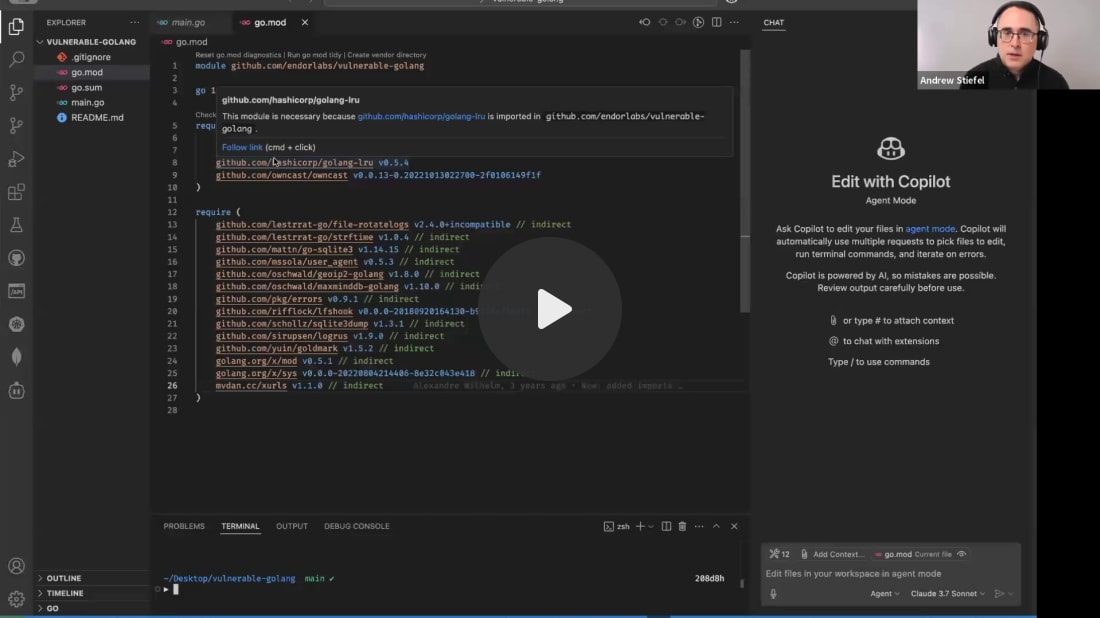1100x618 pixels.
Task: Maximize the terminal panel with the up chevron
Action: pos(716,526)
